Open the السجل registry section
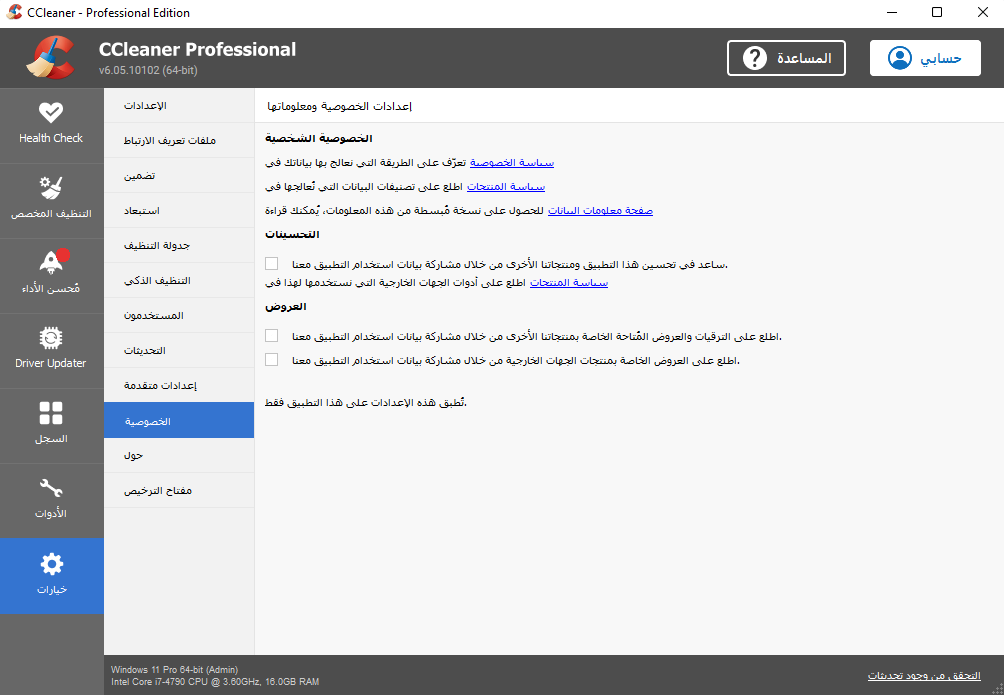1004x695 pixels. 51,425
